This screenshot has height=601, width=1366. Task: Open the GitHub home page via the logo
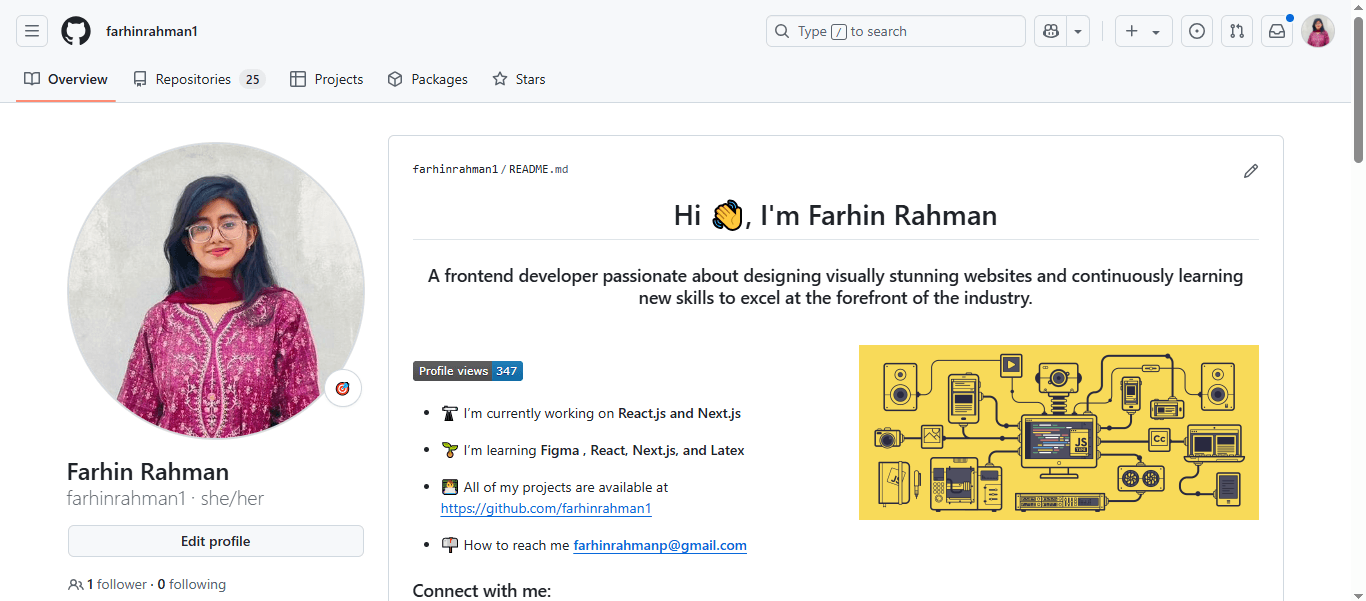pos(75,31)
